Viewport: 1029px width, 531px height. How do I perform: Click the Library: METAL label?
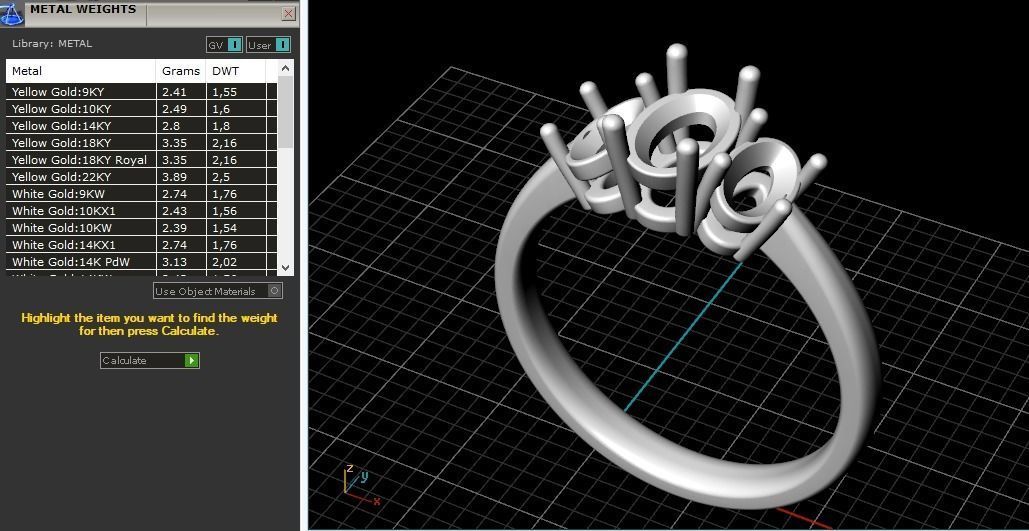tap(52, 44)
